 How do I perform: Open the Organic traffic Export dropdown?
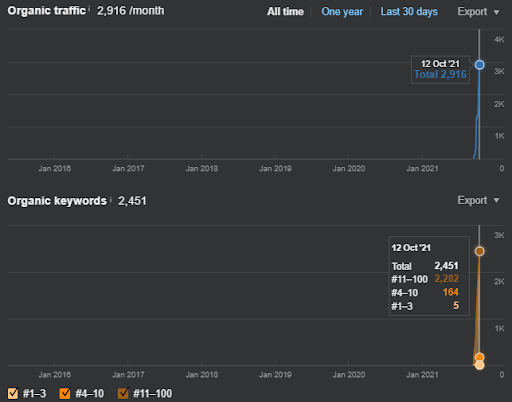click(x=478, y=12)
